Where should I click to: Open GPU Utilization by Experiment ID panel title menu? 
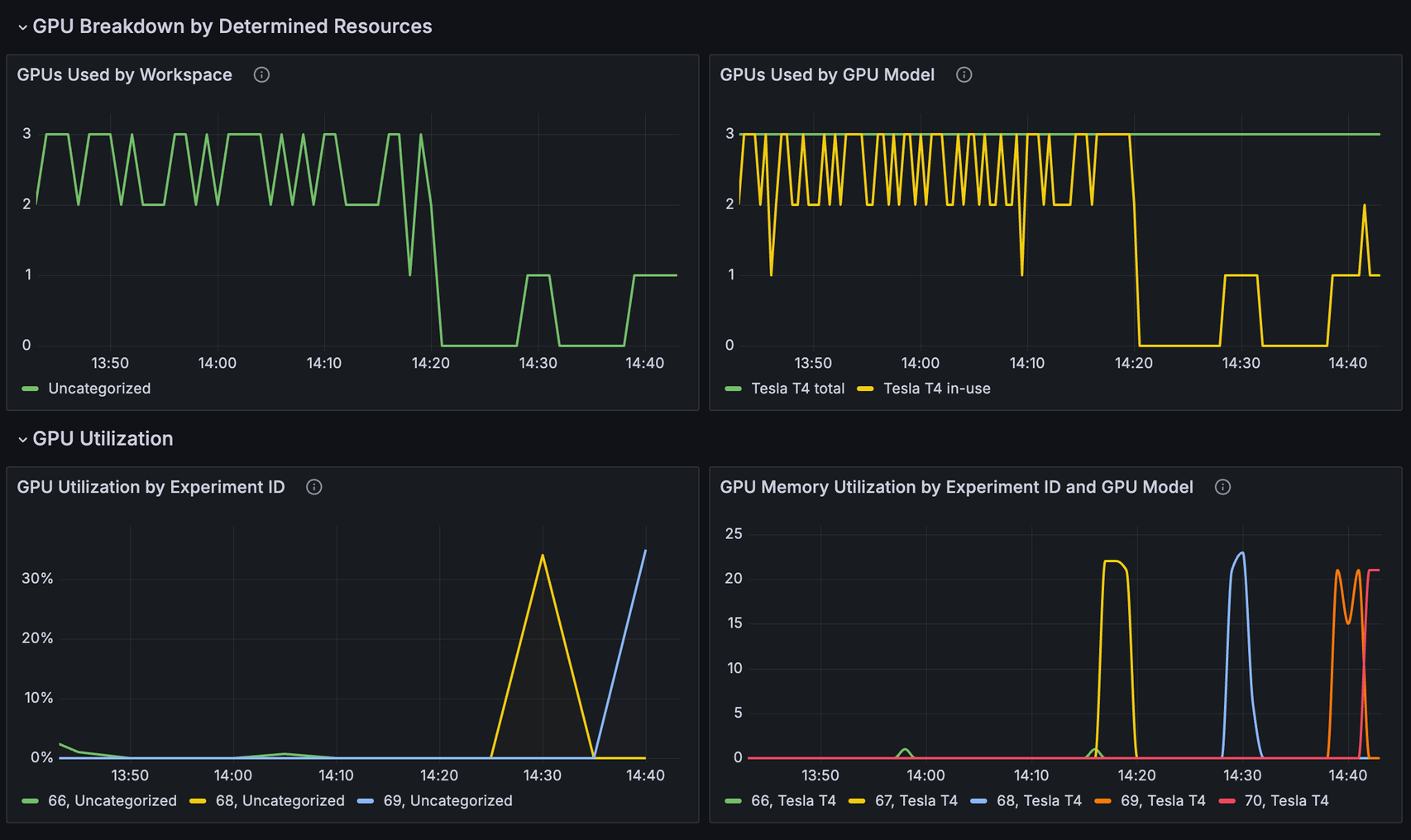(151, 487)
